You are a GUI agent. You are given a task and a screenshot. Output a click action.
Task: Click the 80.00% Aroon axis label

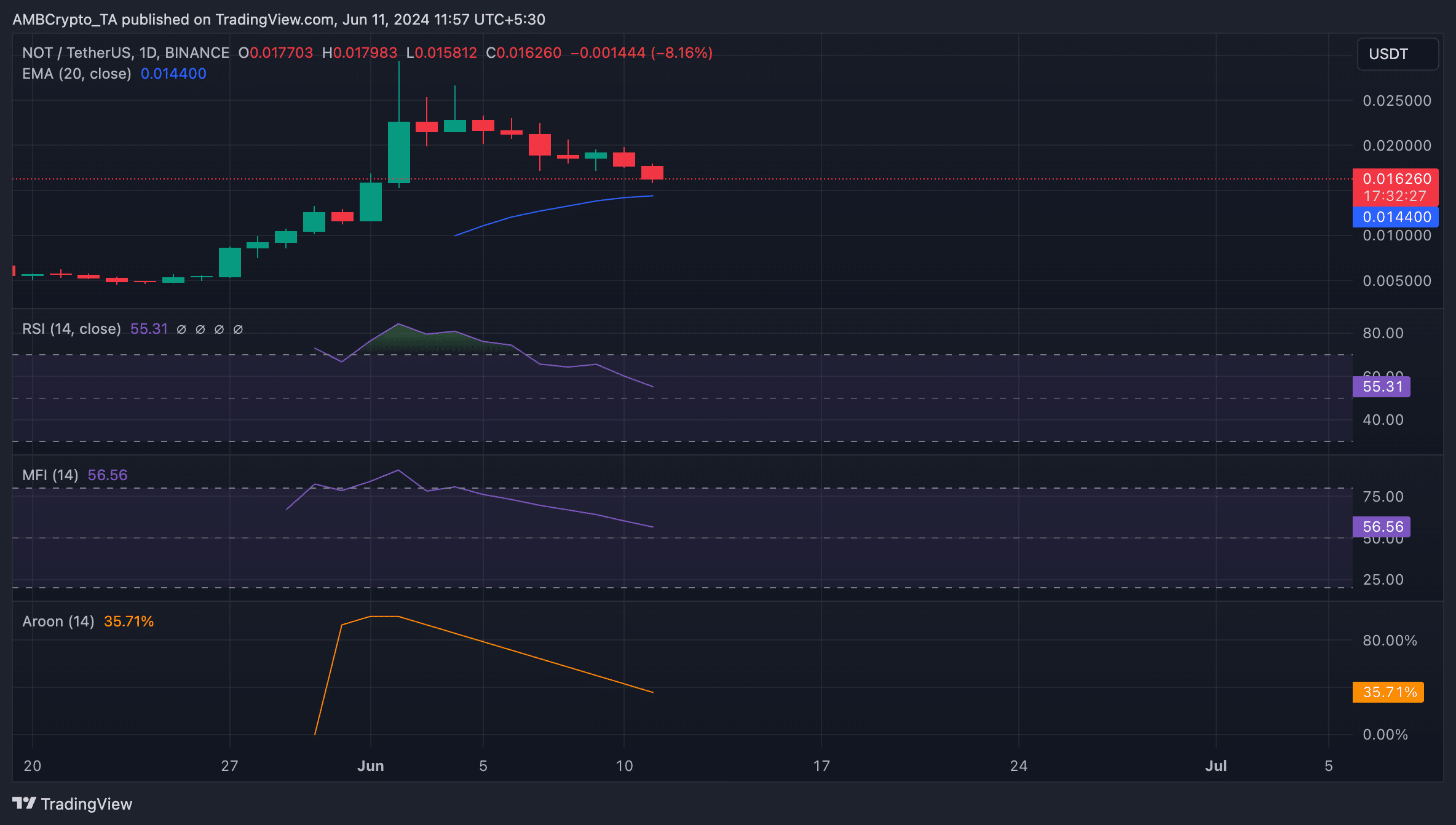pyautogui.click(x=1390, y=641)
